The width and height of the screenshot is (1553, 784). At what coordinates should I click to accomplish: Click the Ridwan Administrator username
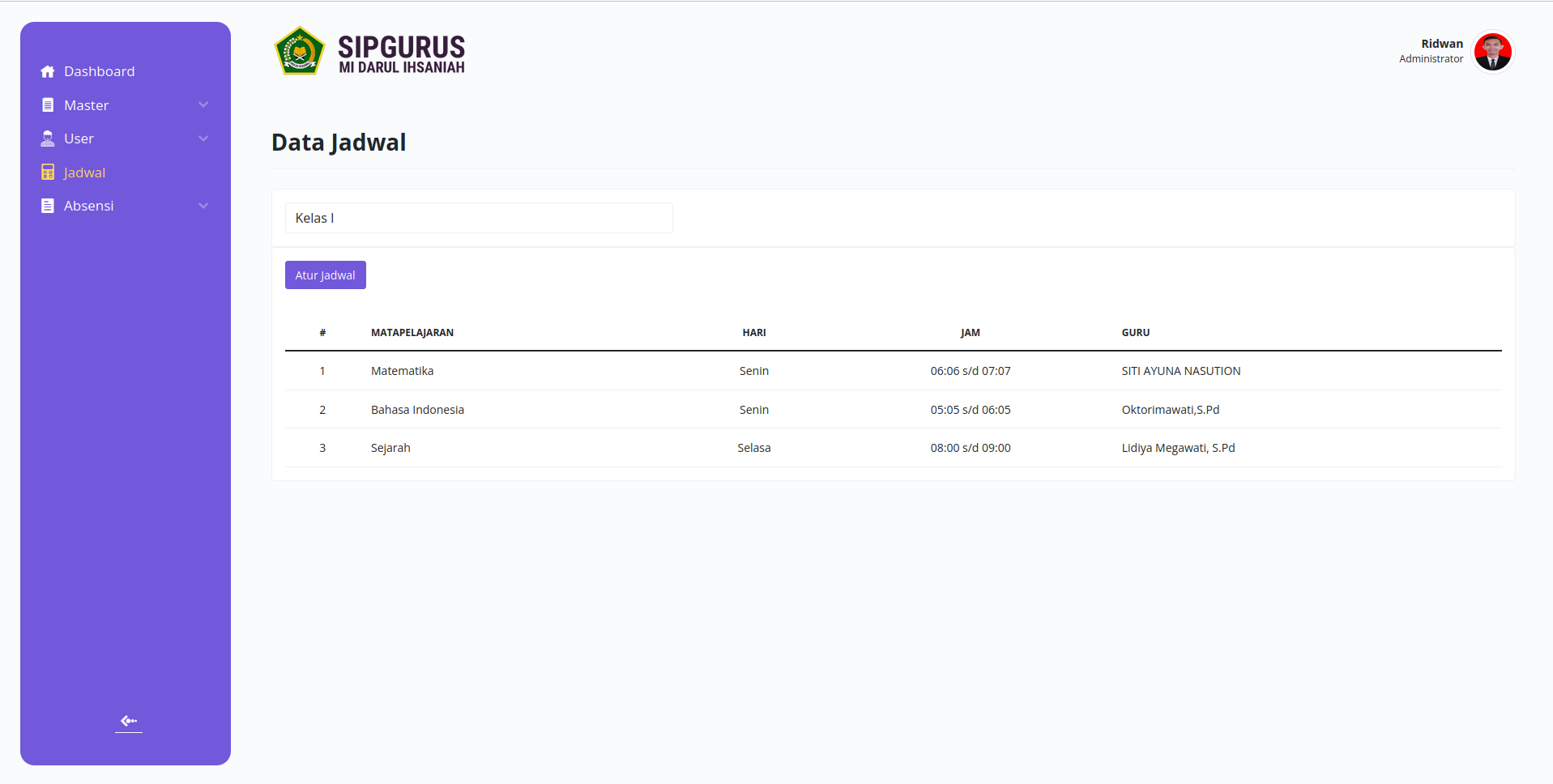pos(1431,51)
